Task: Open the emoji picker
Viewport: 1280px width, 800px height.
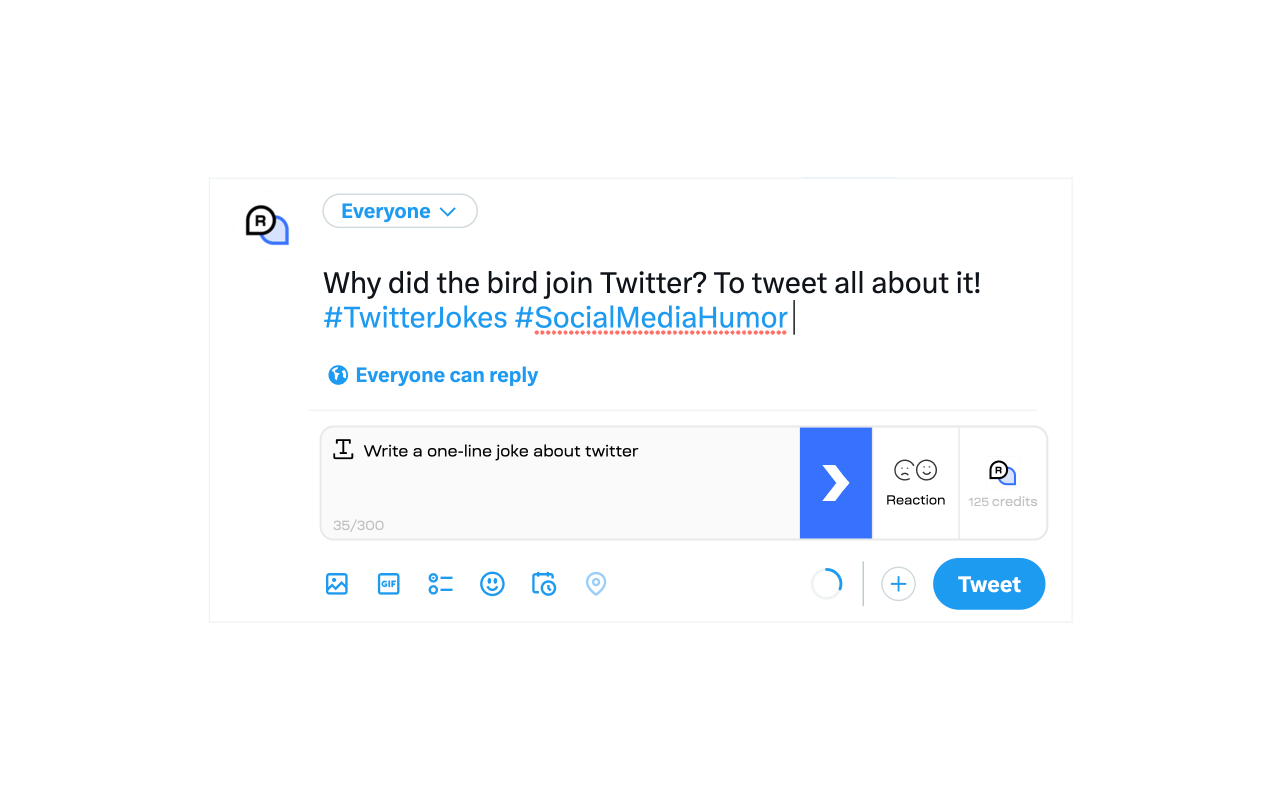Action: 492,584
